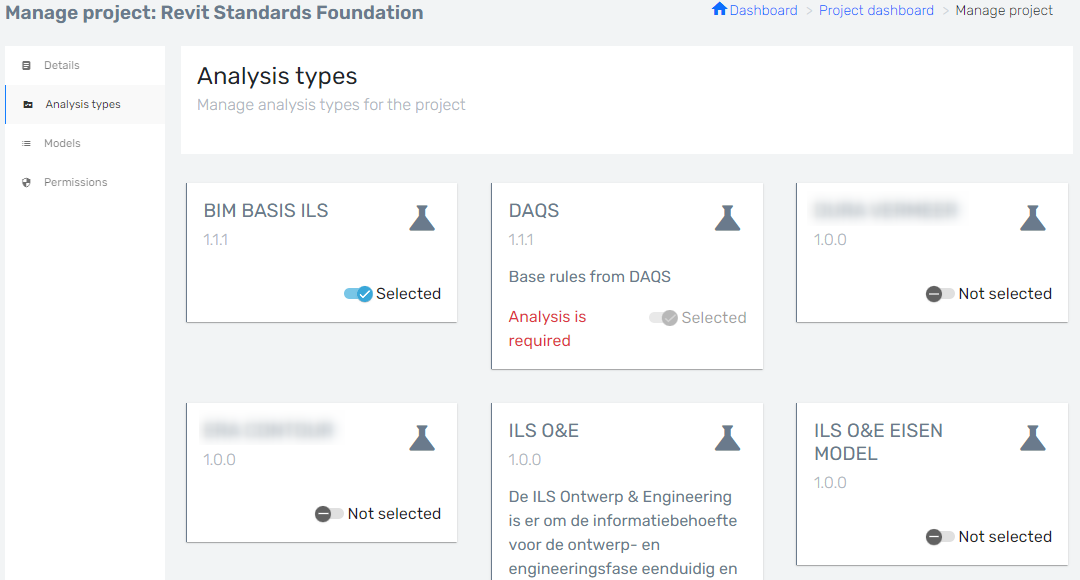Image resolution: width=1080 pixels, height=580 pixels.
Task: Click the disabled Selected toggle on DAQS
Action: point(664,317)
